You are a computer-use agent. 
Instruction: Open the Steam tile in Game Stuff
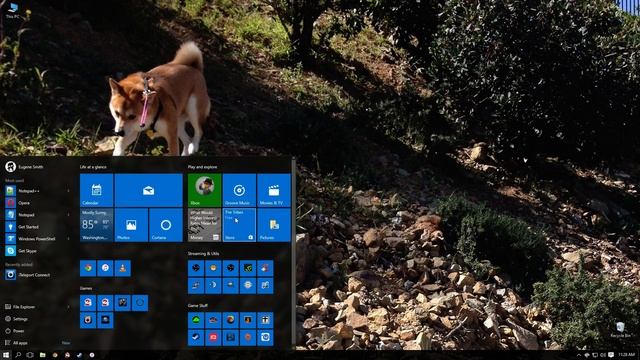click(x=196, y=338)
